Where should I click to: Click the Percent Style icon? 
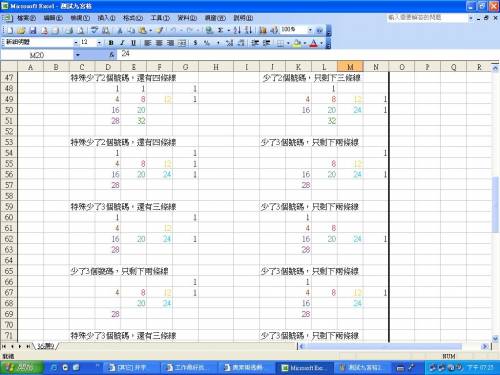207,43
